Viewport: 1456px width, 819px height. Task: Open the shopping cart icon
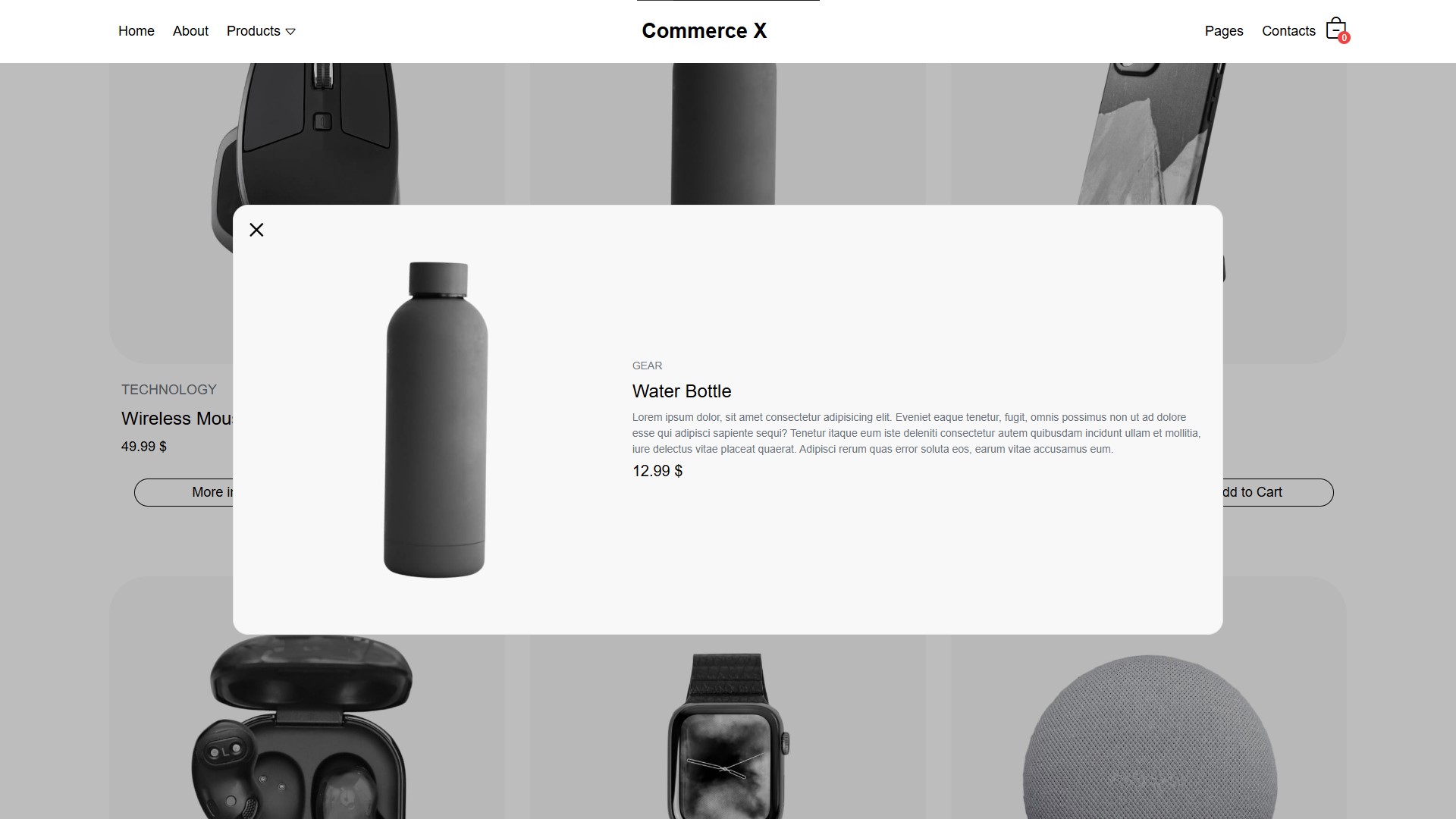coord(1336,30)
